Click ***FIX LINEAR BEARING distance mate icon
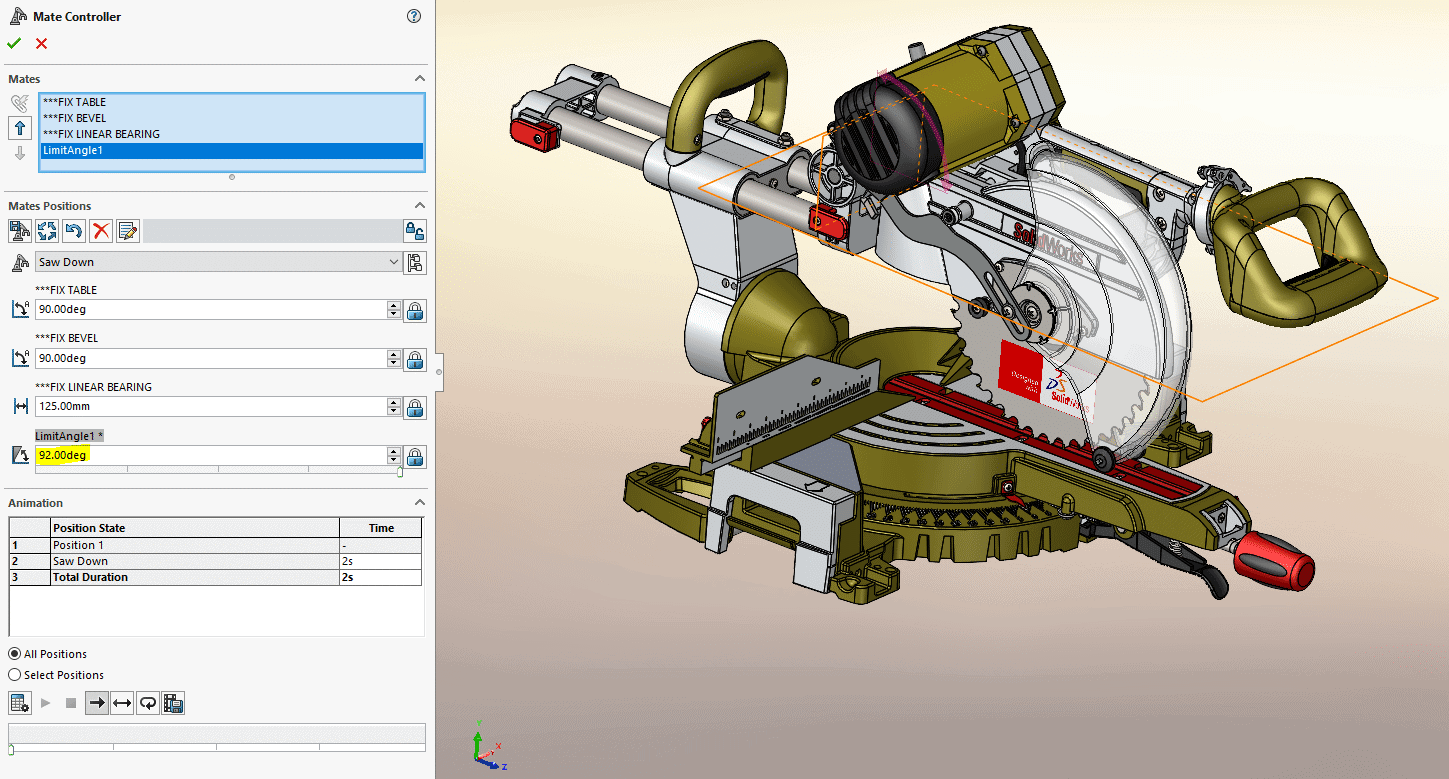Screen dimensions: 1449x779 (x=20, y=407)
